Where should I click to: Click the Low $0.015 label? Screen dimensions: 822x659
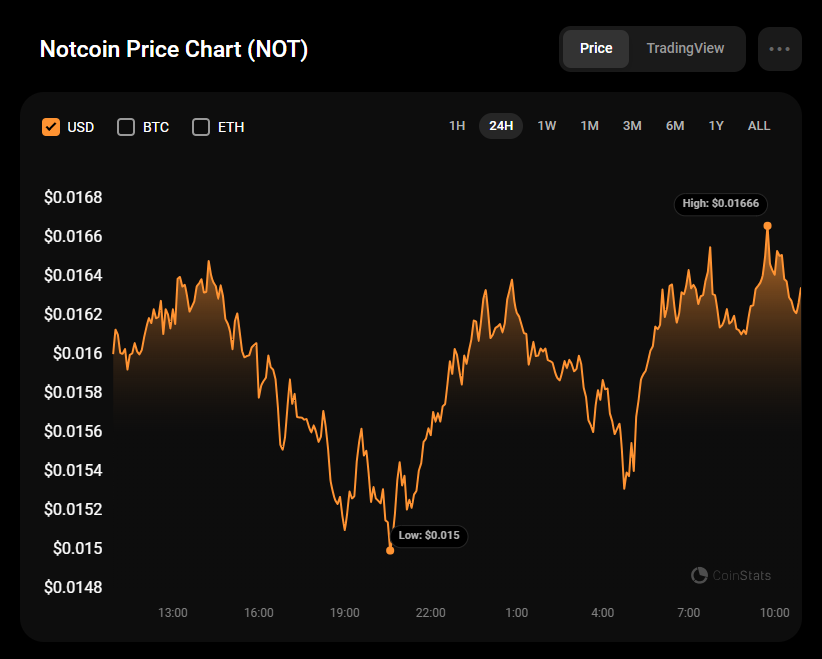coord(429,536)
